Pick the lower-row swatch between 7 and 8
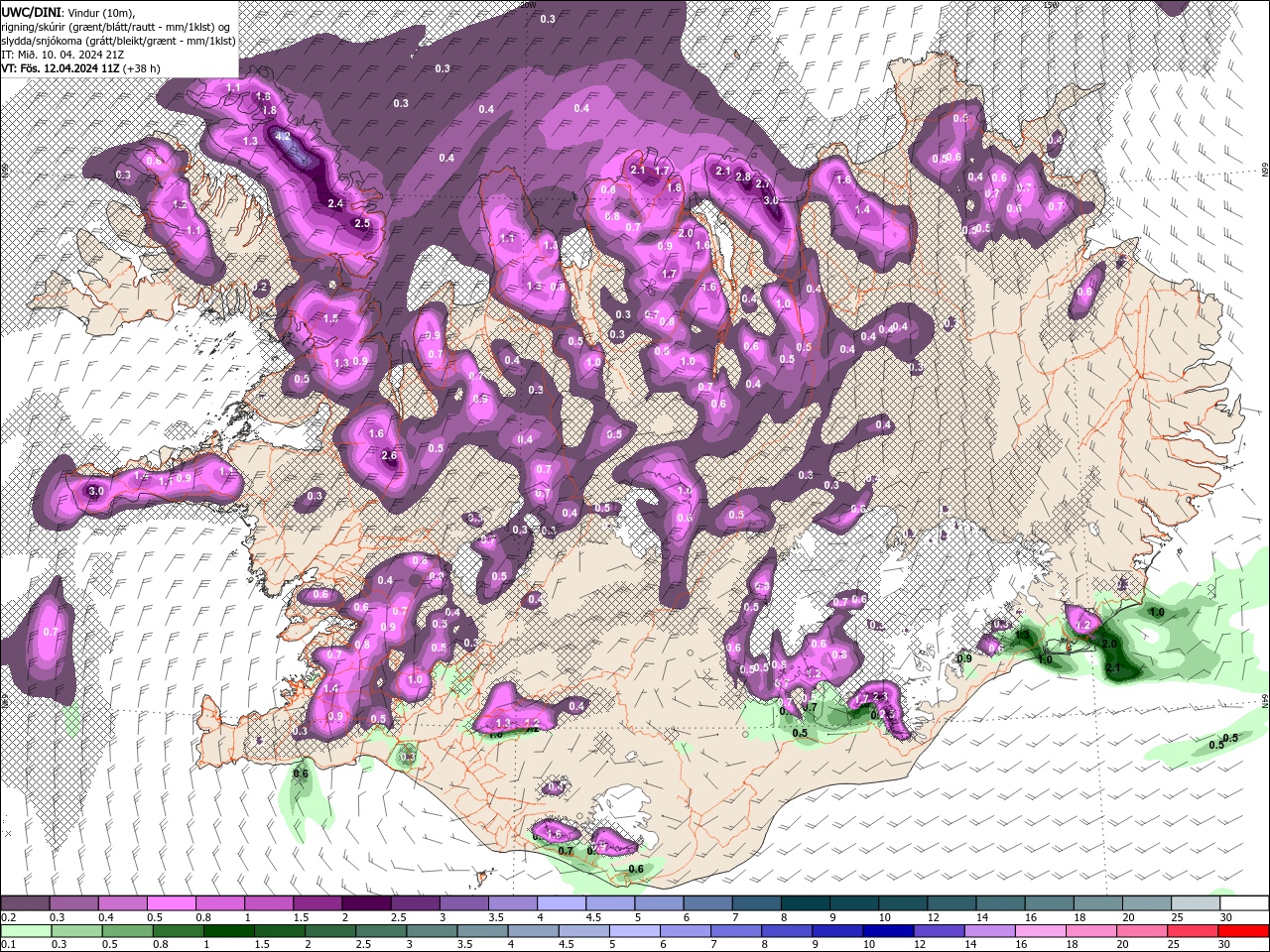This screenshot has width=1270, height=952. [735, 931]
